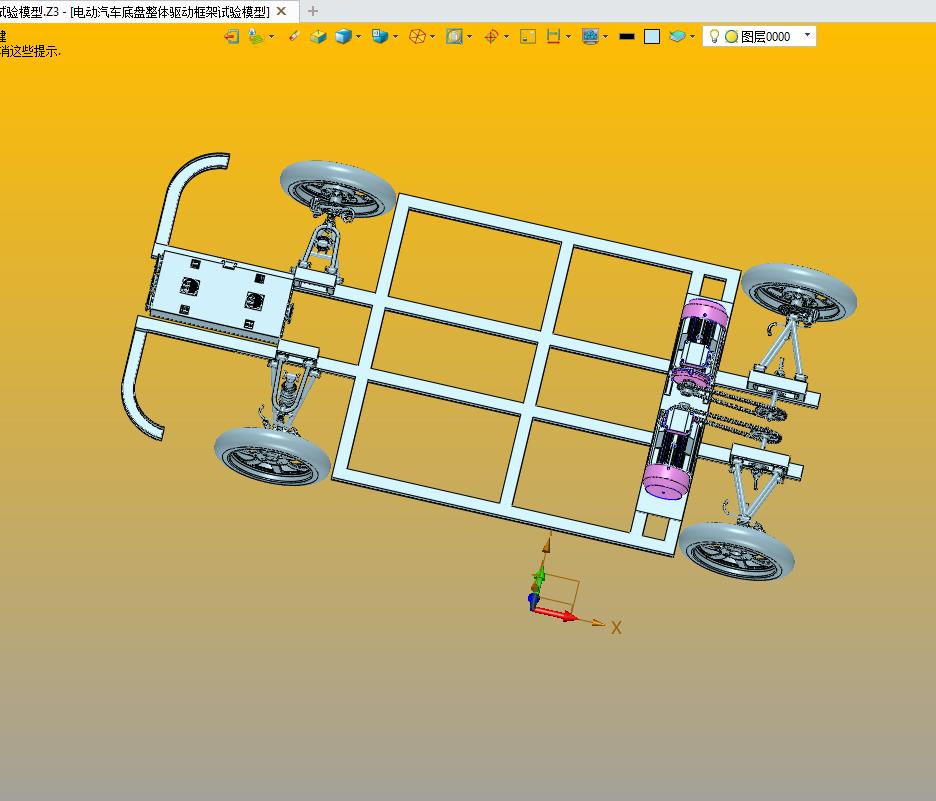Toggle the layer lightbulb visibility icon
This screenshot has height=801, width=936.
tap(713, 36)
